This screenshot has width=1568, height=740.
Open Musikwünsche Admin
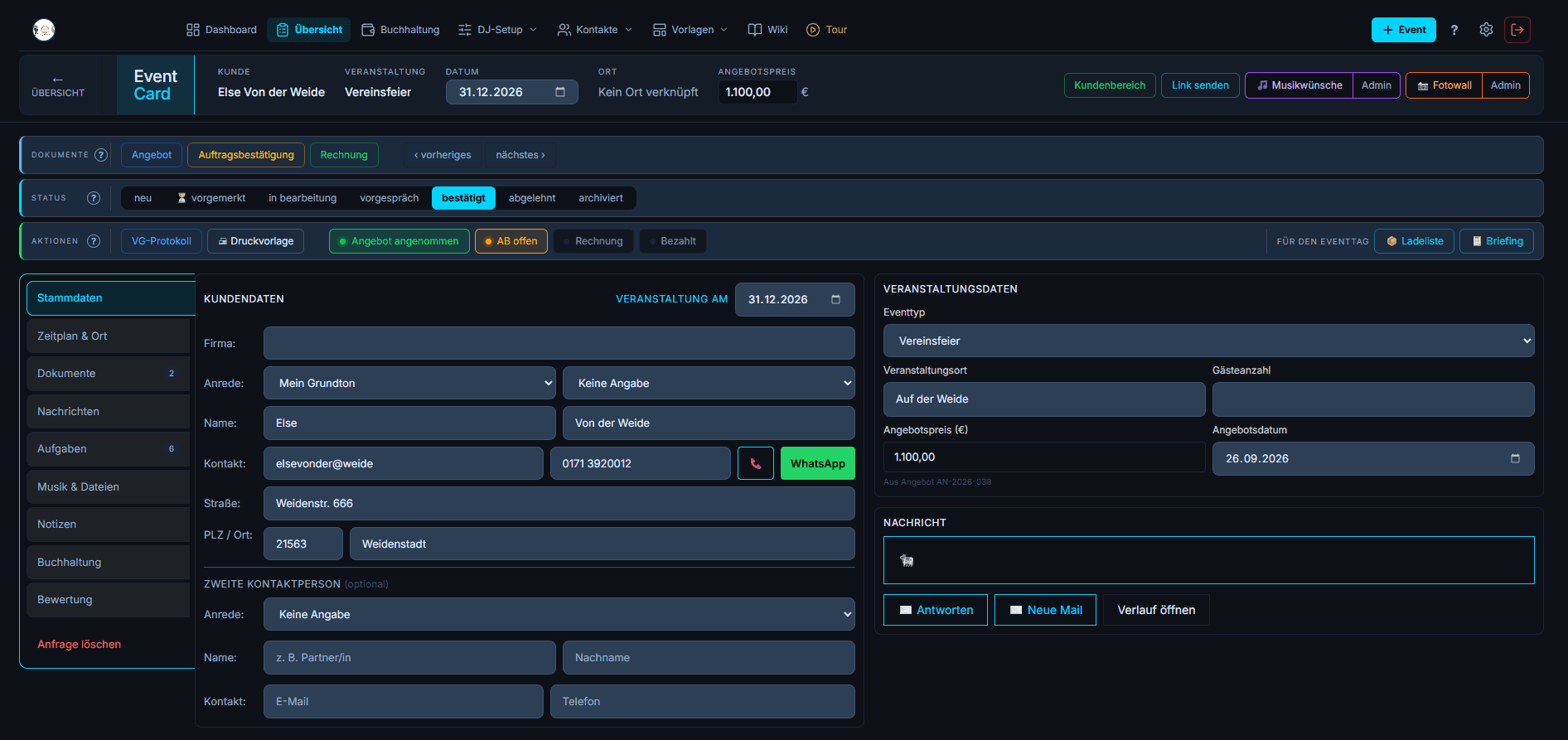(1377, 85)
